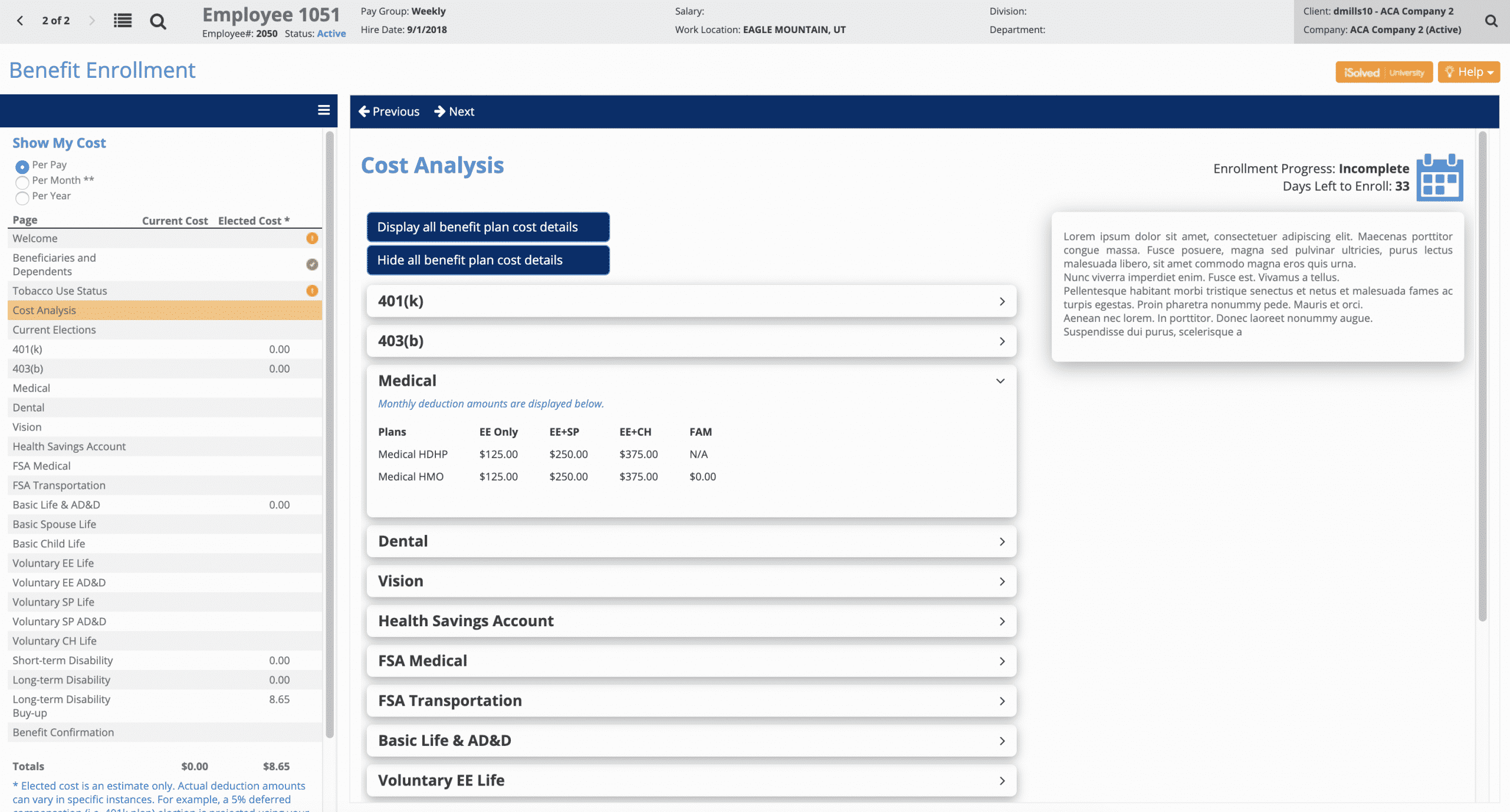
Task: Go to next employee arrow
Action: 91,21
